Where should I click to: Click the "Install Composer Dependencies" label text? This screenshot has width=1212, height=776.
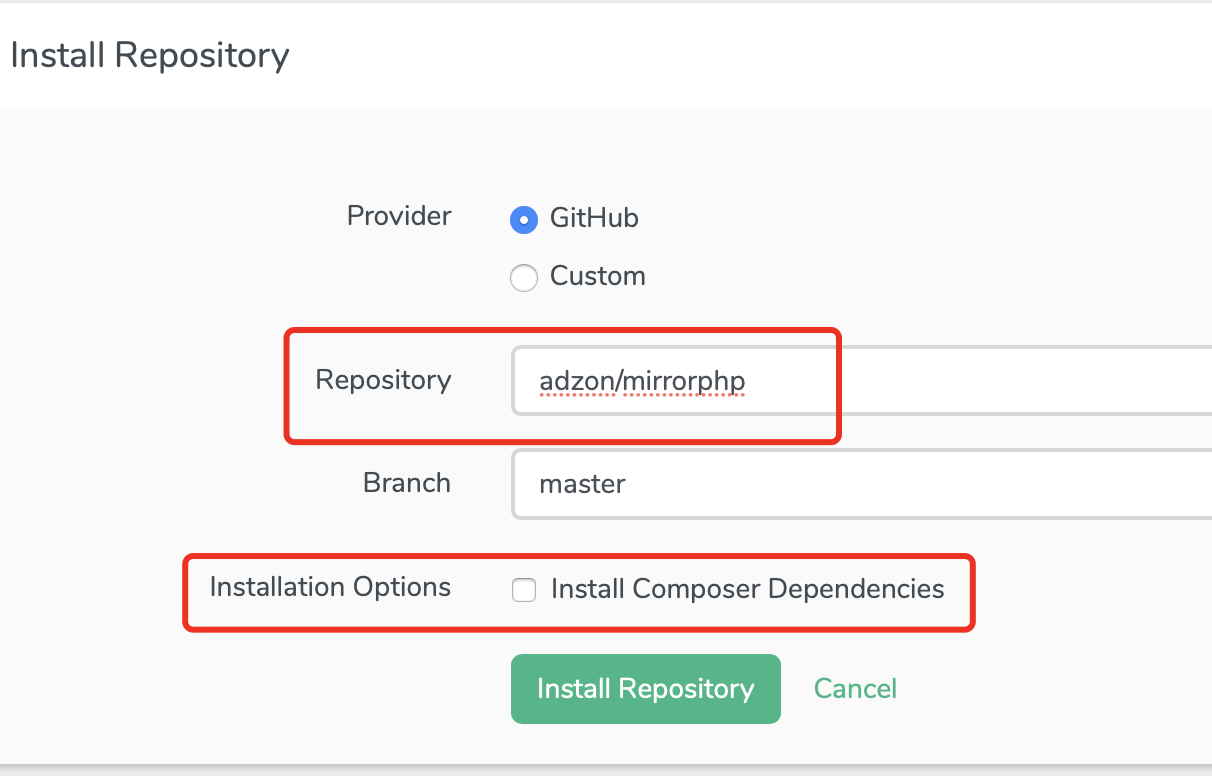747,589
